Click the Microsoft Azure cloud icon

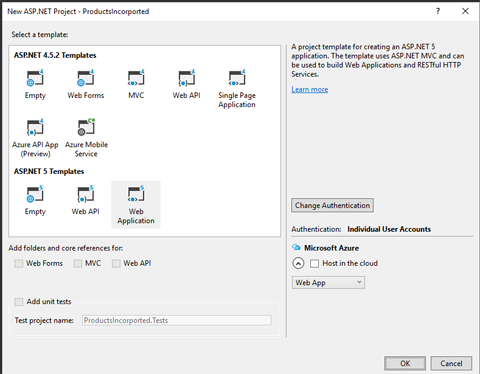pyautogui.click(x=296, y=247)
